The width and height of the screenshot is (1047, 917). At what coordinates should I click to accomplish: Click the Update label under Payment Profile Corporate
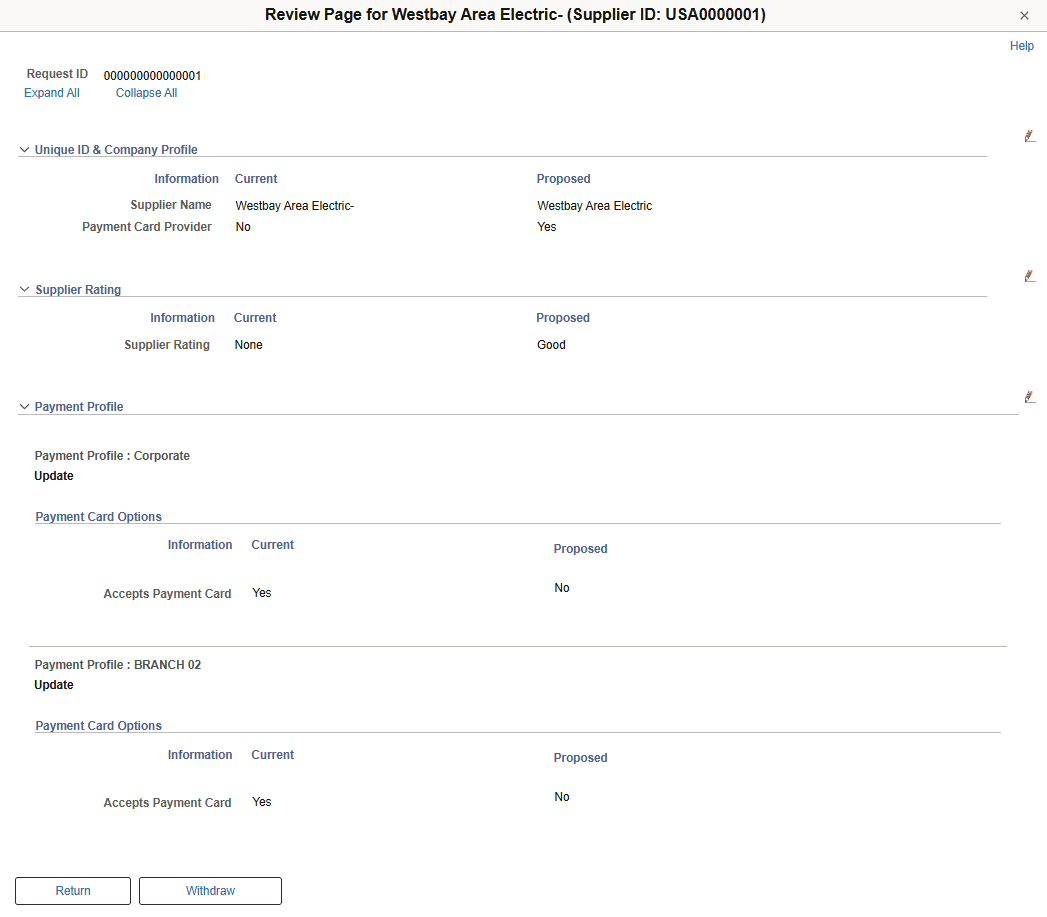54,475
